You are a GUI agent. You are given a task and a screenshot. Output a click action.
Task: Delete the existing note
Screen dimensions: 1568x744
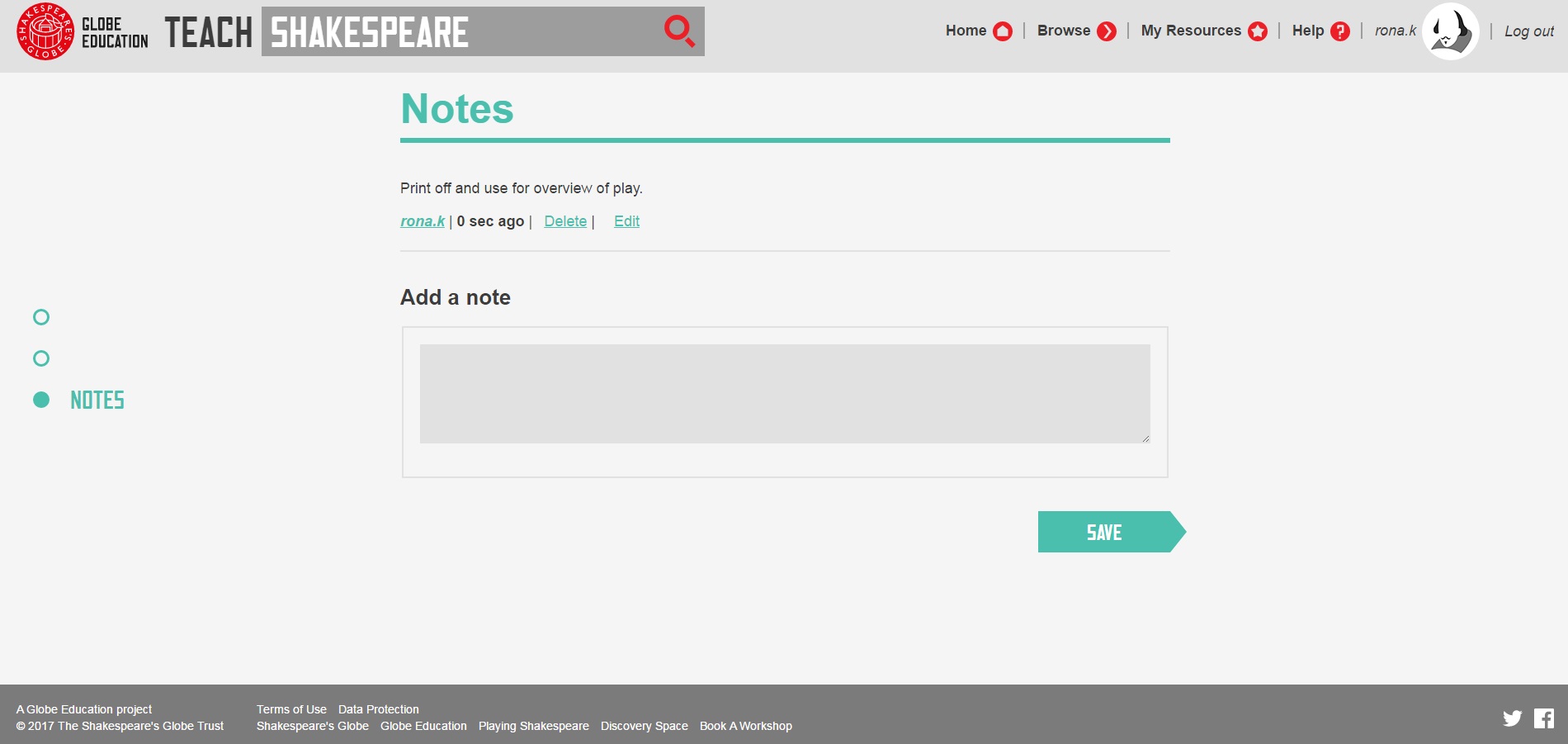(565, 221)
